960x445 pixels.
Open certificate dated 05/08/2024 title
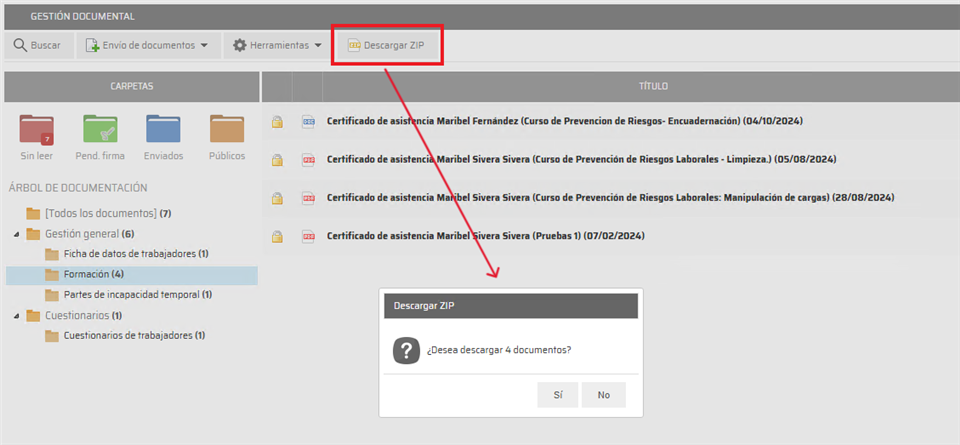point(582,159)
